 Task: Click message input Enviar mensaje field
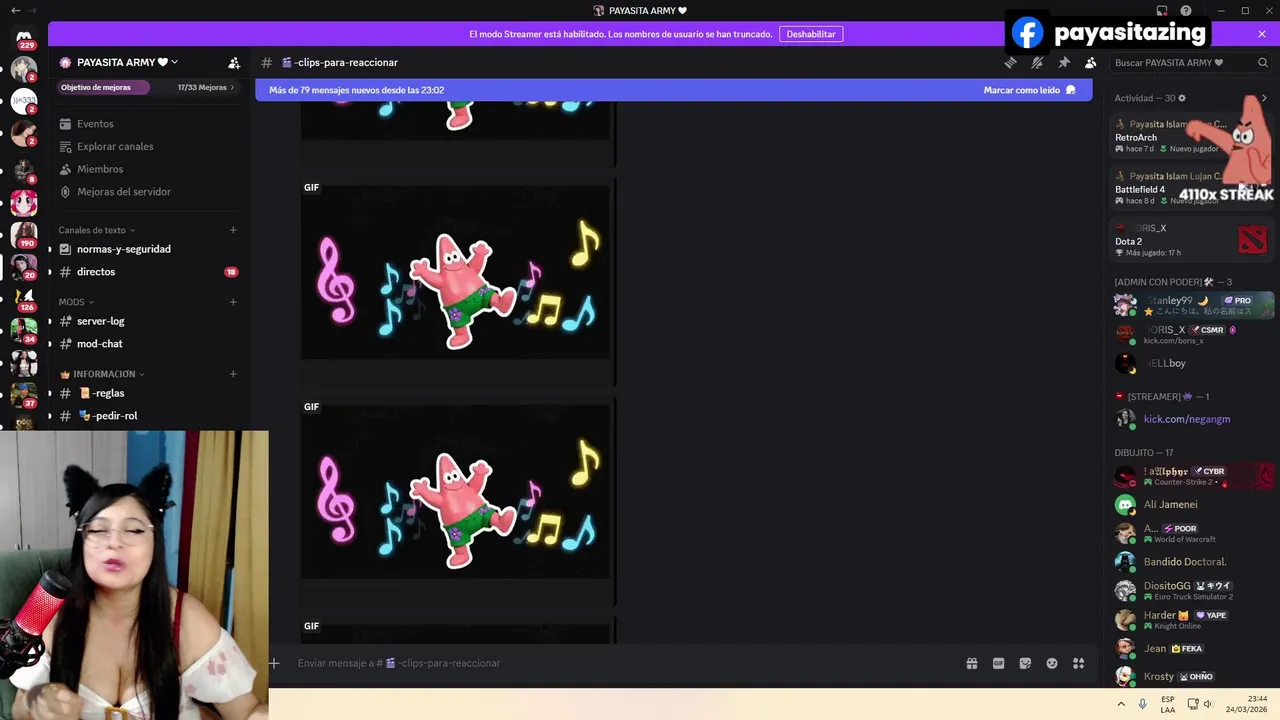coord(625,663)
